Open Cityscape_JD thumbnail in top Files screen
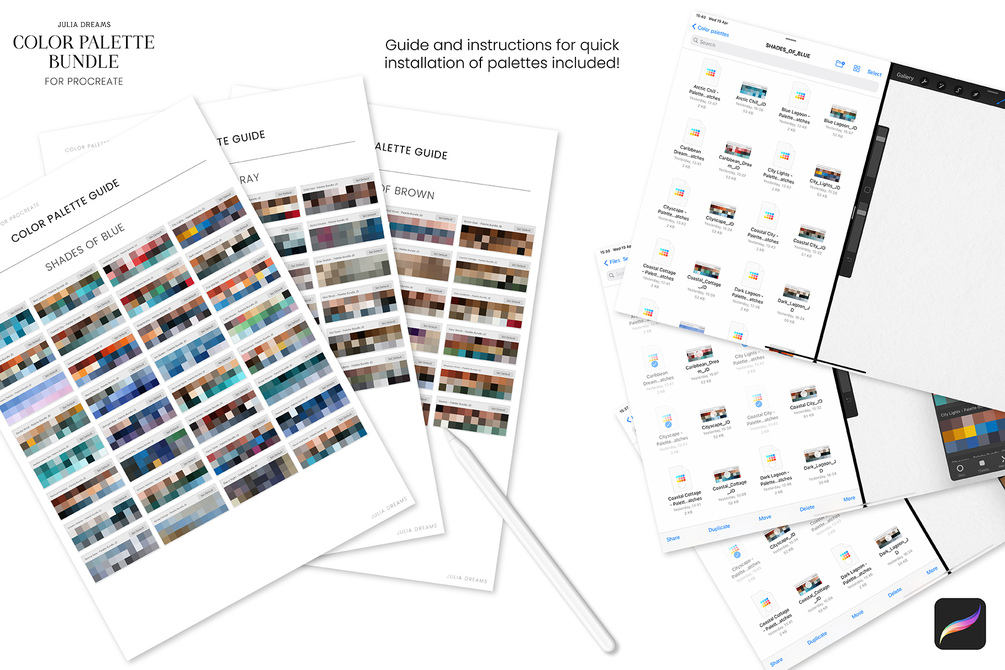This screenshot has height=670, width=1005. tap(722, 210)
